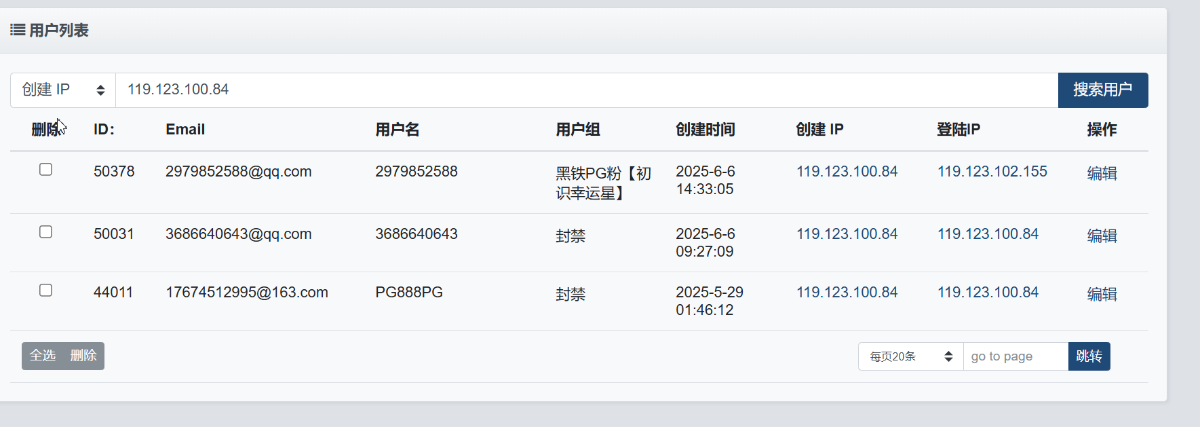Check the box for user 44011
This screenshot has width=1200, height=427.
point(45,290)
